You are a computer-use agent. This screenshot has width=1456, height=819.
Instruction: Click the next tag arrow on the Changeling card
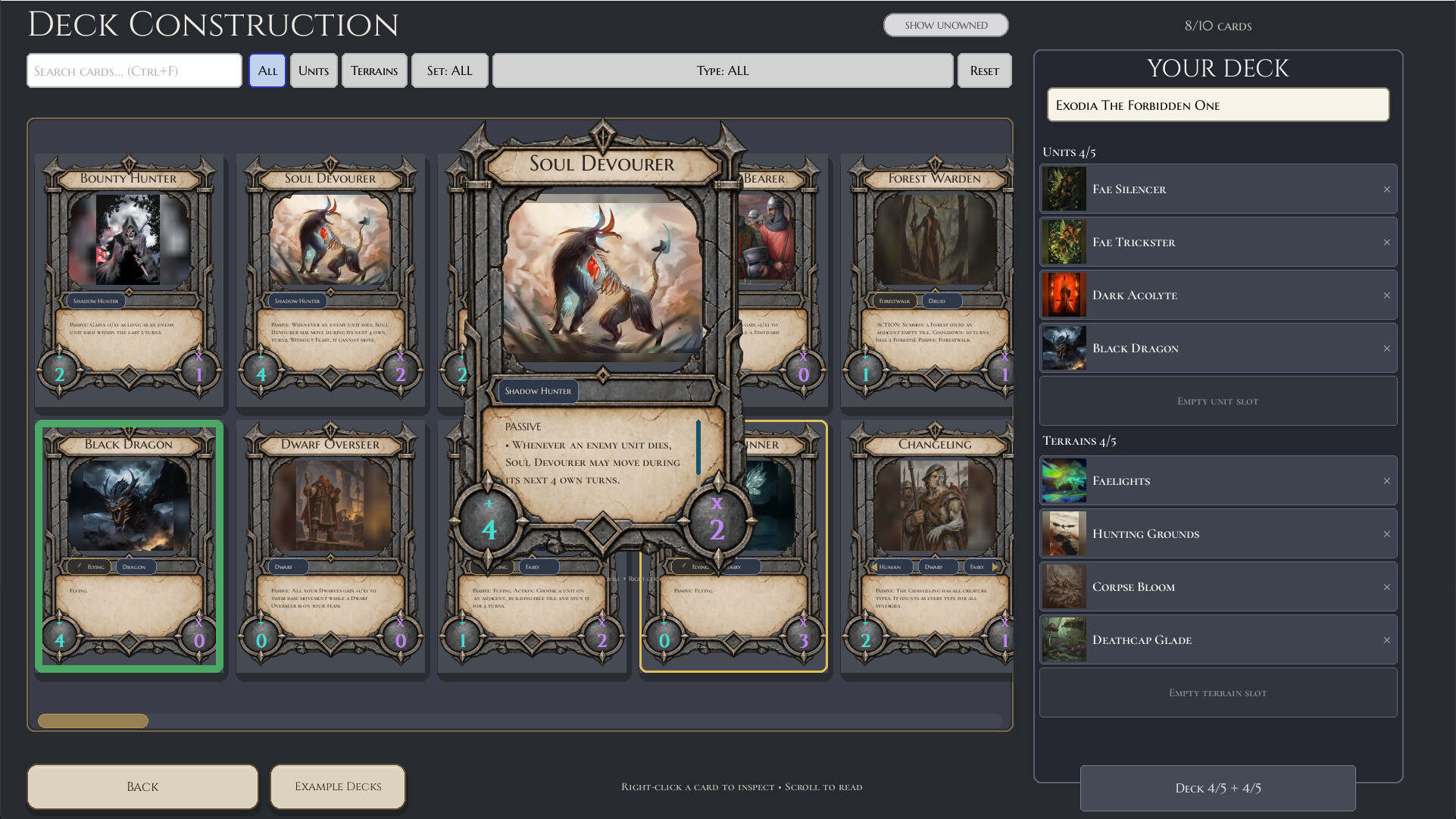995,567
